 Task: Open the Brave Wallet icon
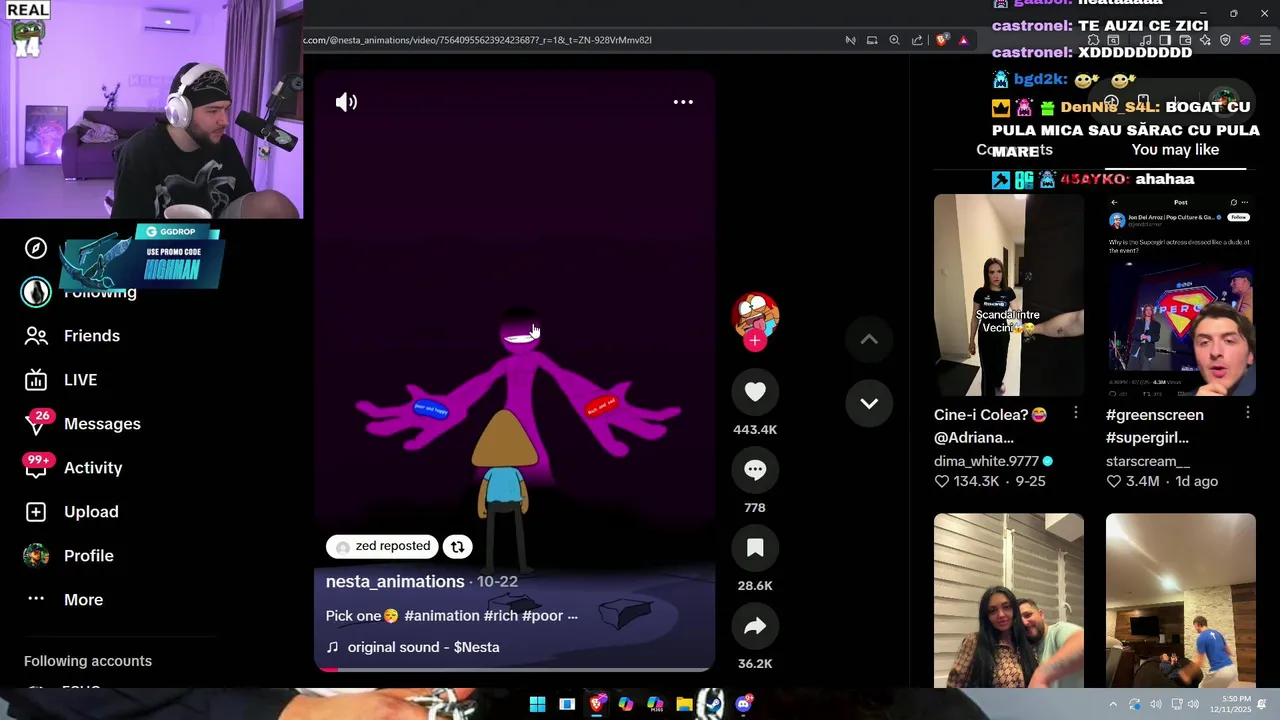coord(1185,40)
